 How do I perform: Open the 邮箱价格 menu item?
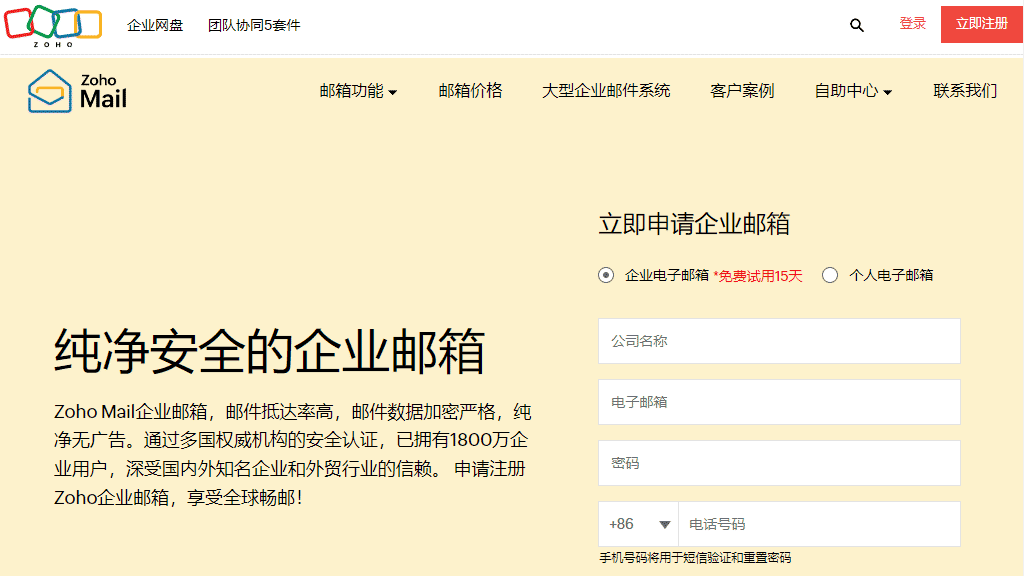(x=470, y=91)
